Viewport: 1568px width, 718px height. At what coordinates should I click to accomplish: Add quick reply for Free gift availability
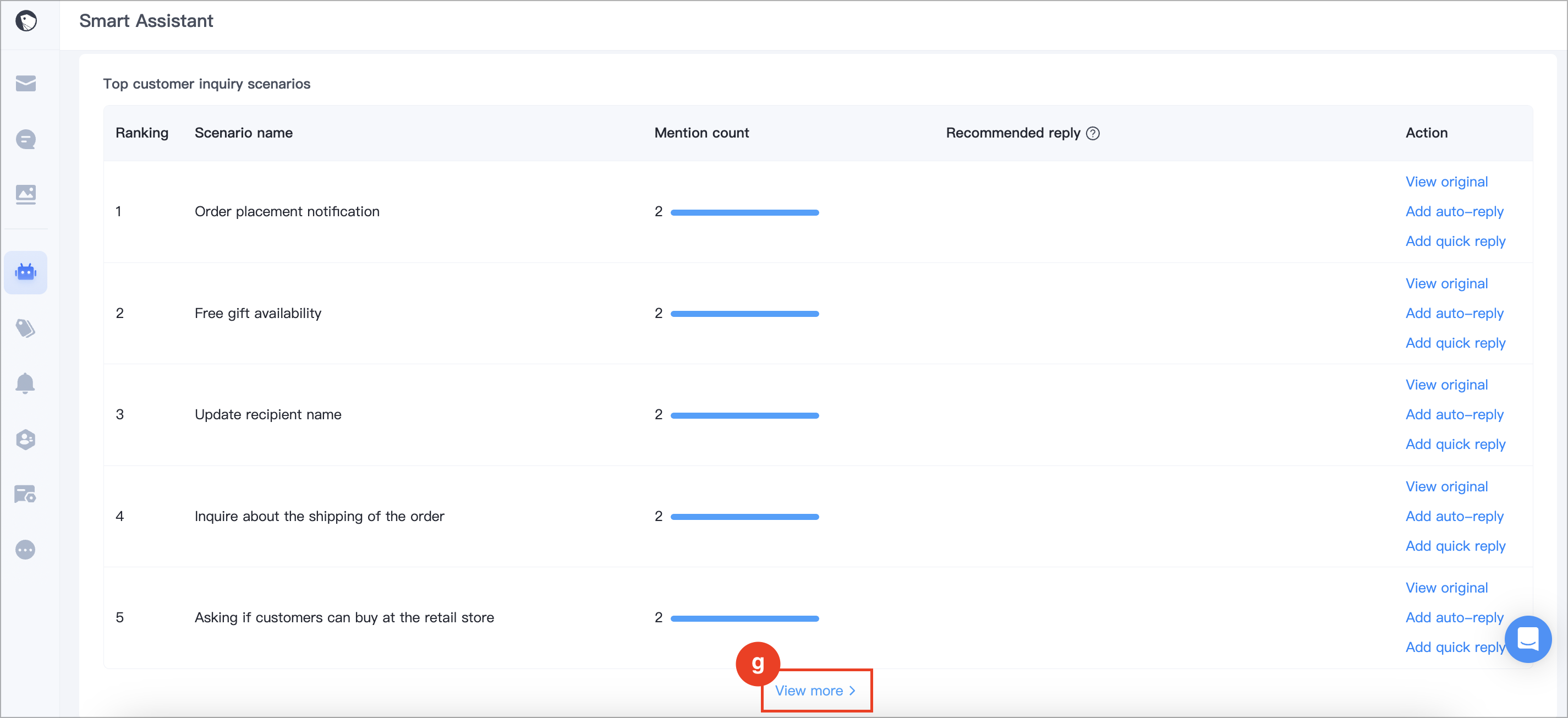1455,343
